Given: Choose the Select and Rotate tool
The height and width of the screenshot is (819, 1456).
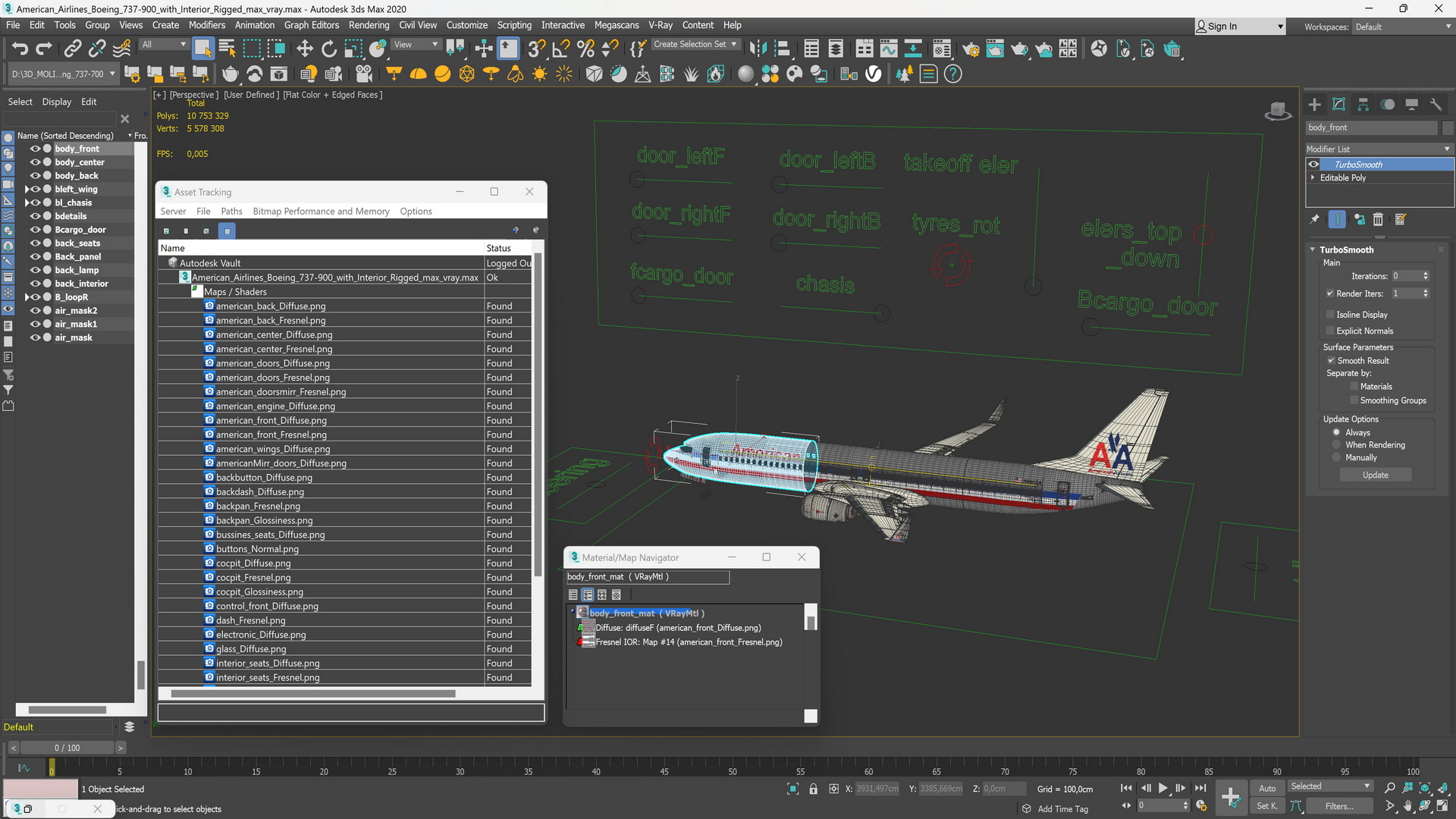Looking at the screenshot, I should click(328, 49).
